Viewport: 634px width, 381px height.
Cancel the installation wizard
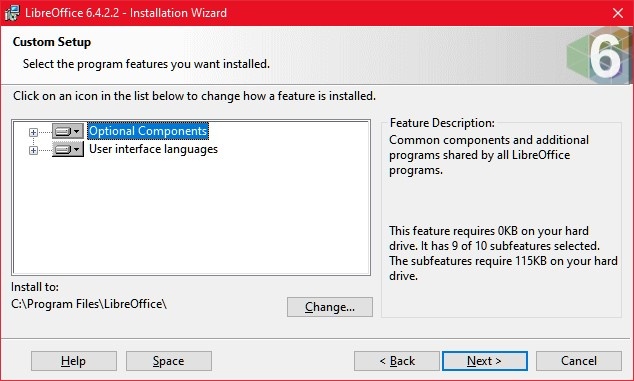pos(579,361)
